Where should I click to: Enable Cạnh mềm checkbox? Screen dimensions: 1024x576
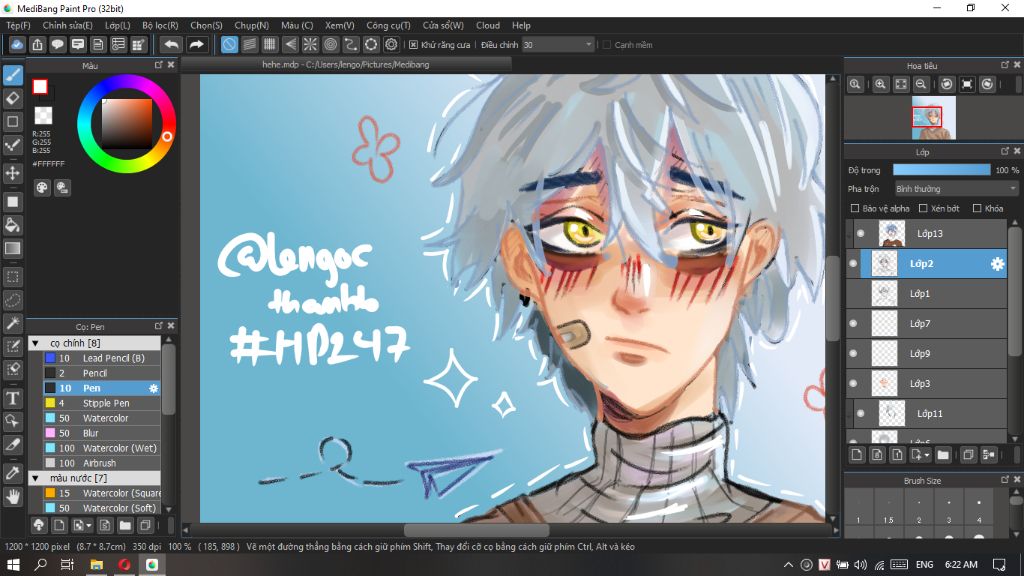pos(607,45)
